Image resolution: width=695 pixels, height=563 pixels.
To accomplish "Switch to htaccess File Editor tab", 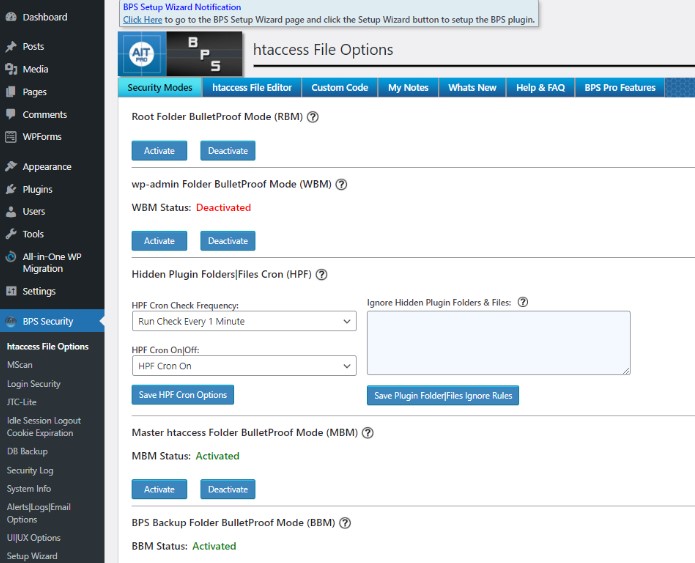I will pyautogui.click(x=252, y=87).
